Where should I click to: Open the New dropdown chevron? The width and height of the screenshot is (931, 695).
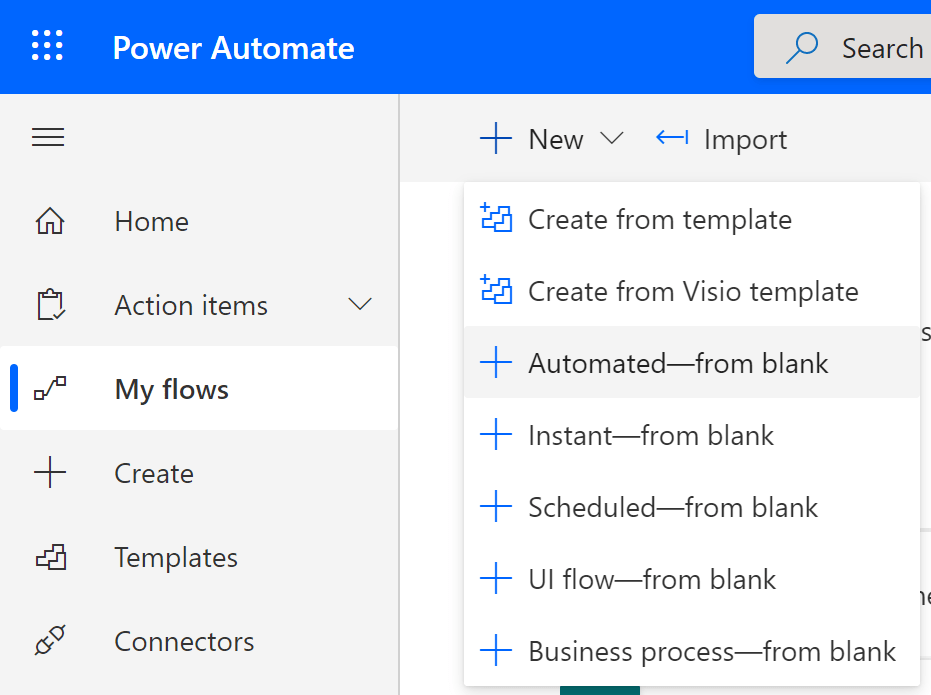(613, 139)
